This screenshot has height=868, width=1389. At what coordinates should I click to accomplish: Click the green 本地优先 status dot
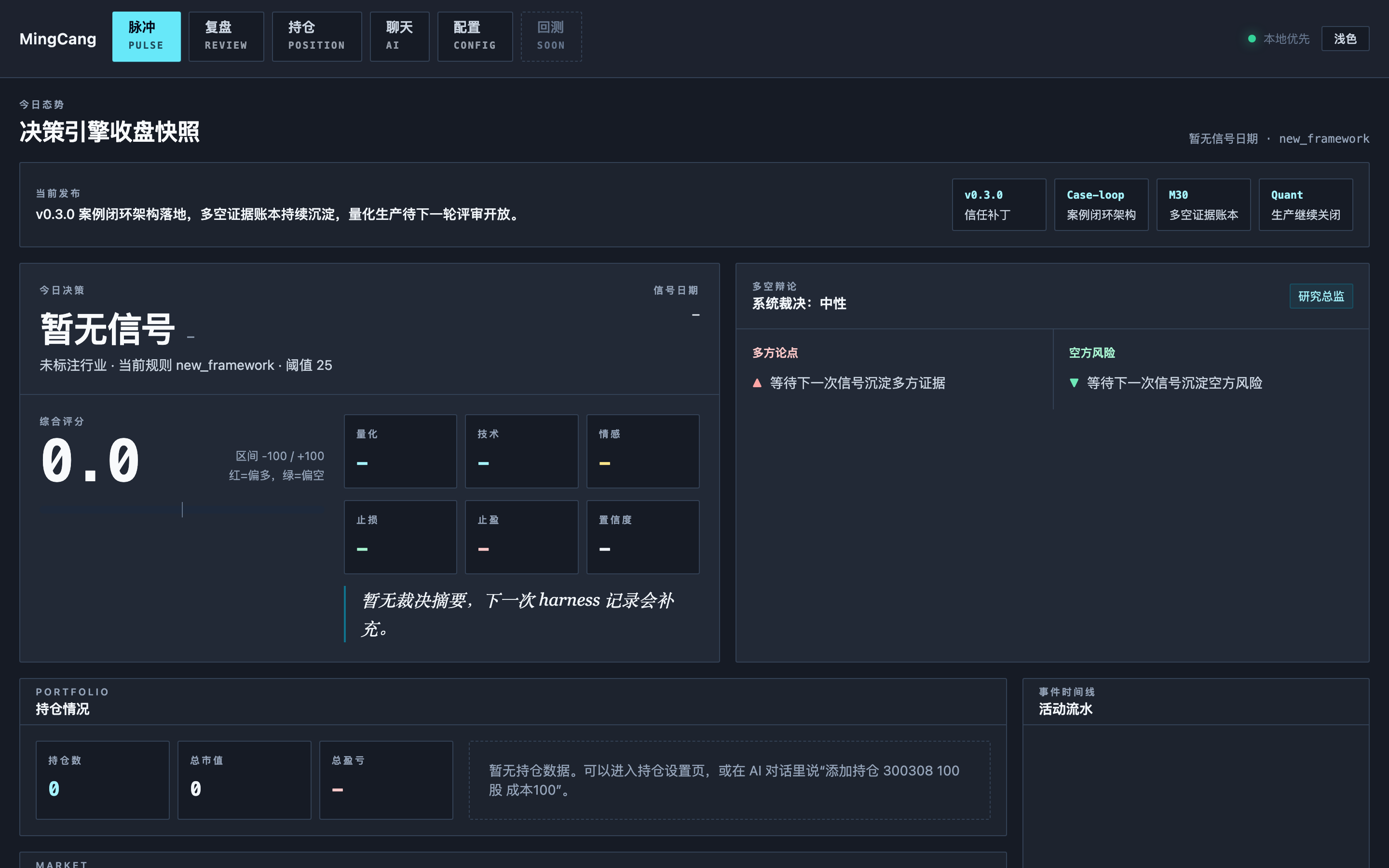(x=1252, y=39)
